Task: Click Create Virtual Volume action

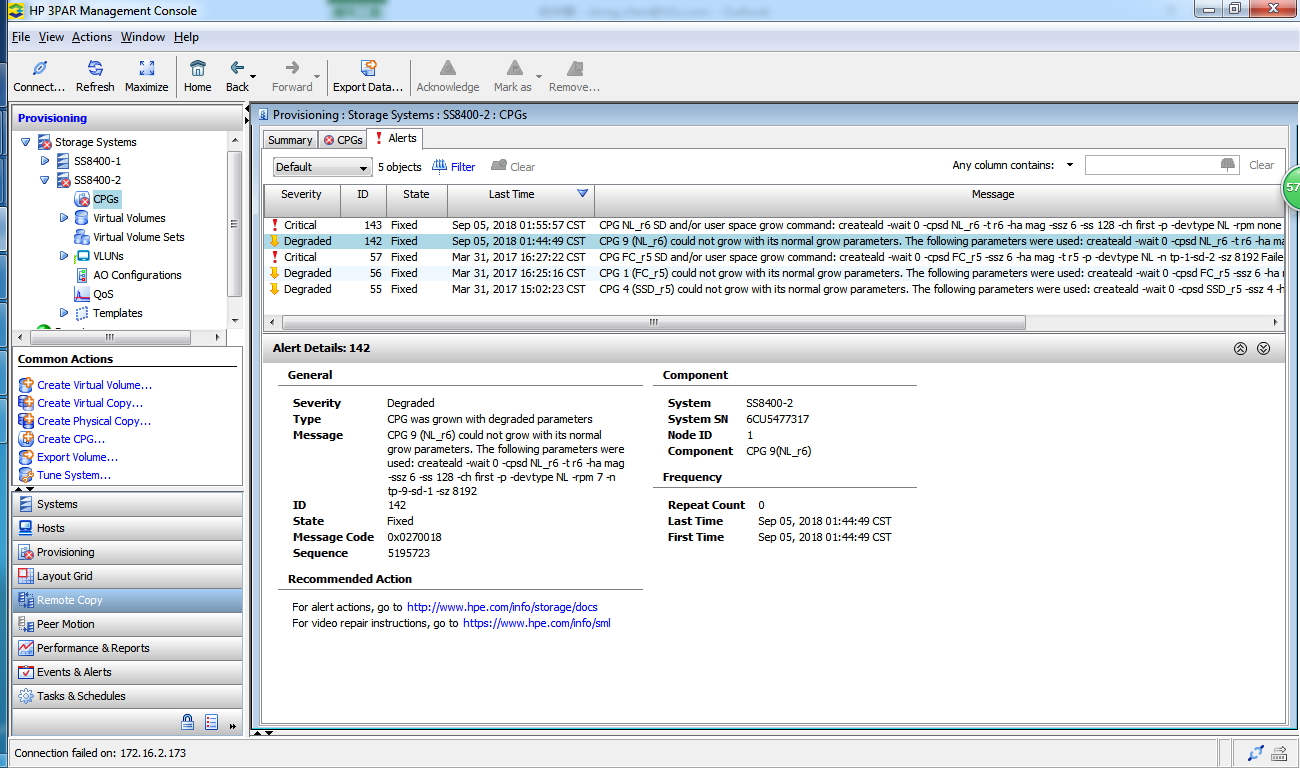Action: tap(85, 385)
